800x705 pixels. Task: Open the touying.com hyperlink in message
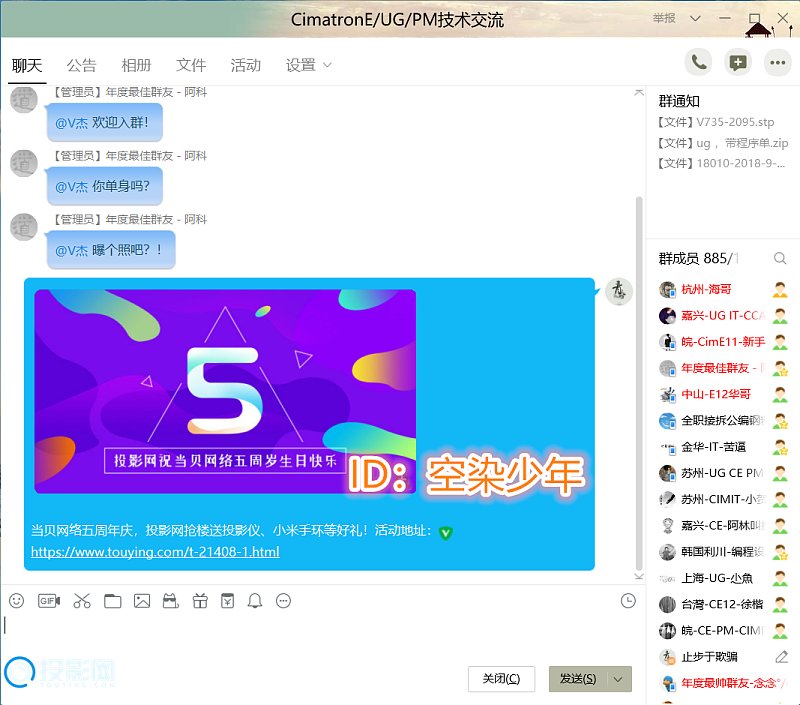(155, 552)
